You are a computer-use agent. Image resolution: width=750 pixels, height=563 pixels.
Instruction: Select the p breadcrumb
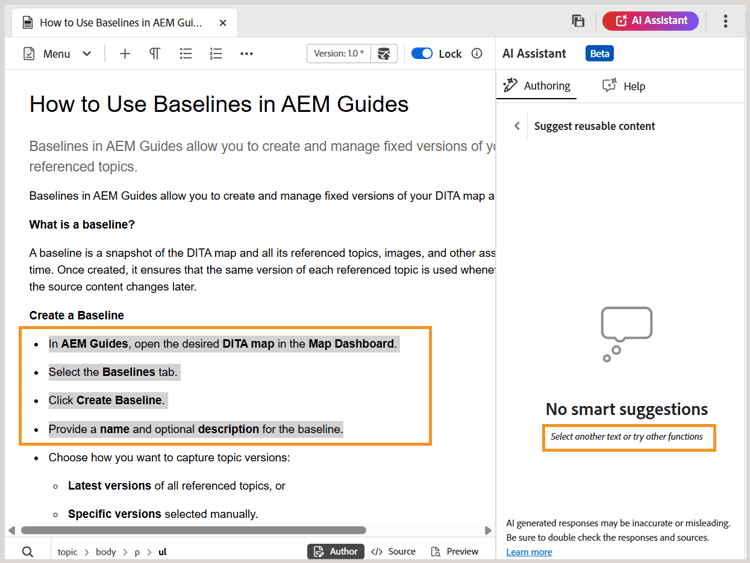pos(137,552)
